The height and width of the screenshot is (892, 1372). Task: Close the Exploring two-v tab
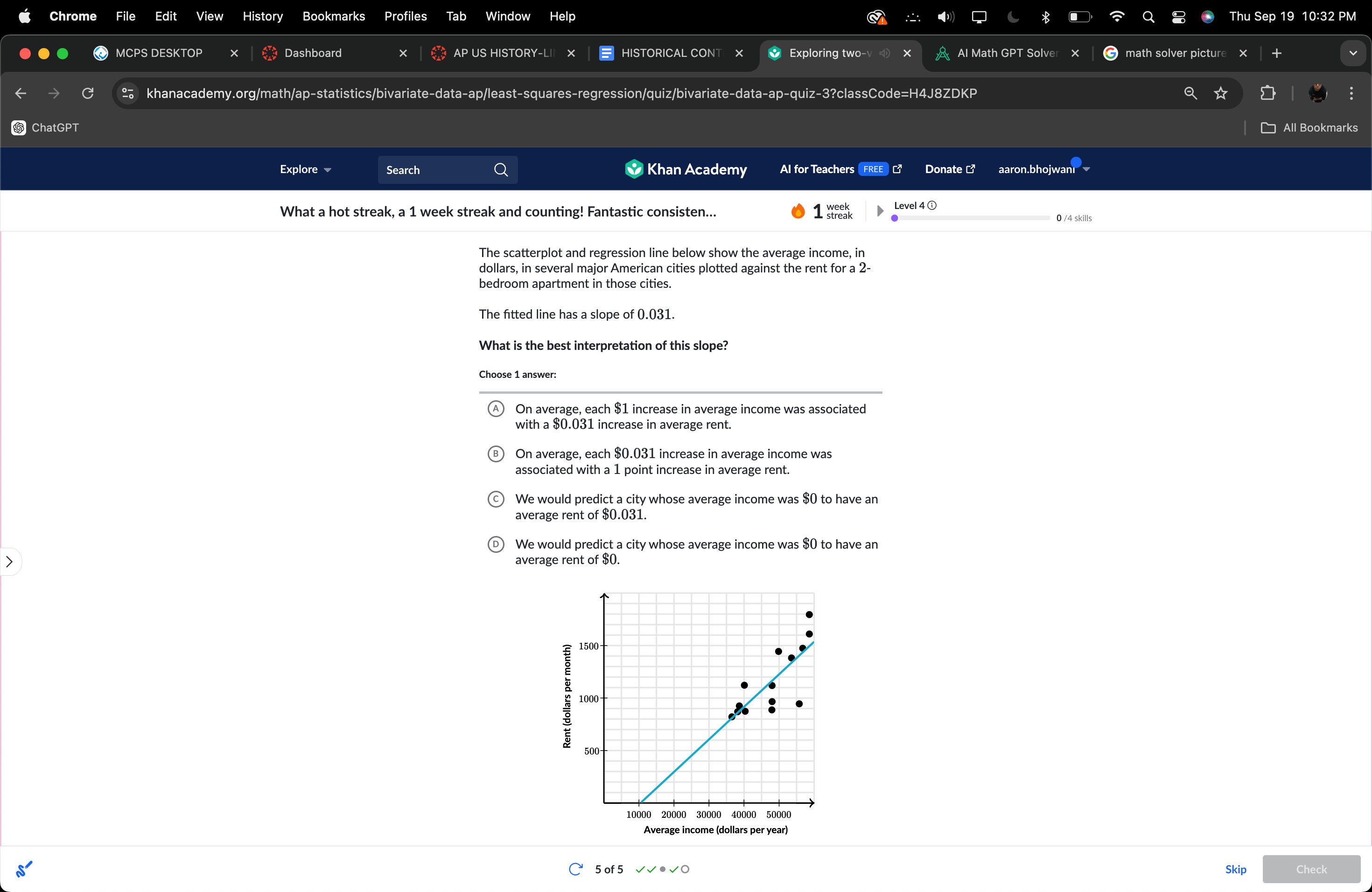coord(907,53)
